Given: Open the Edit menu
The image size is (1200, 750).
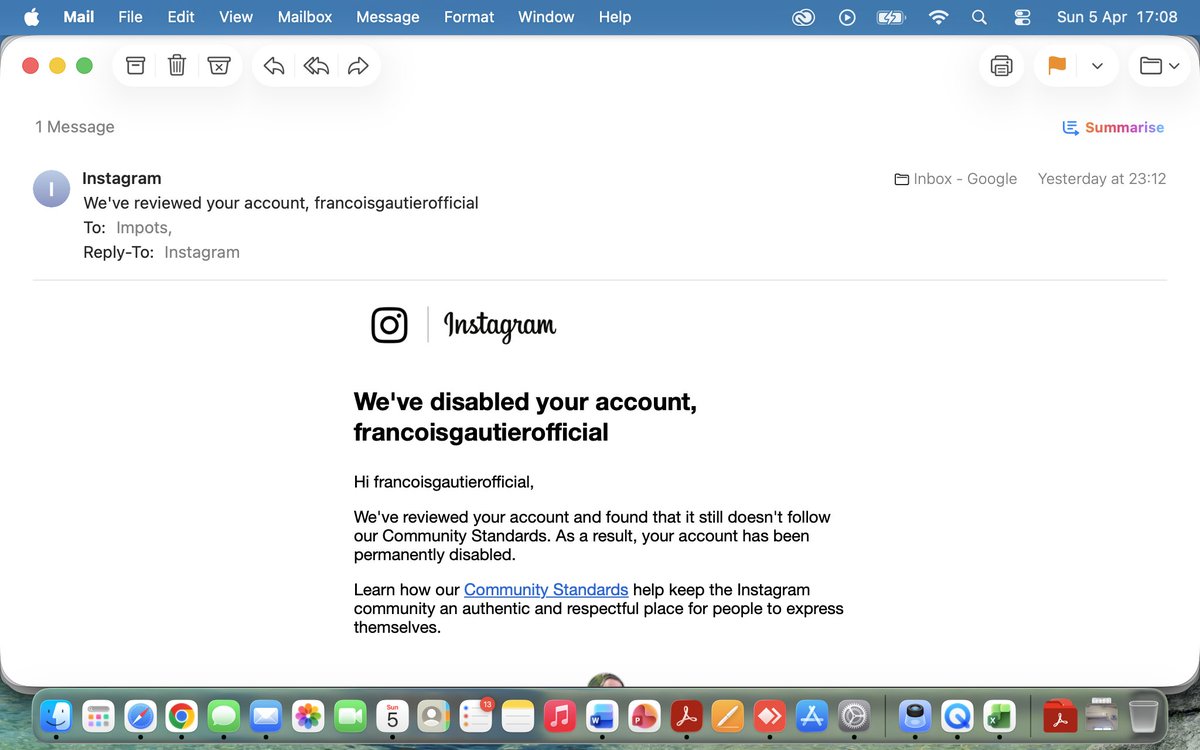Looking at the screenshot, I should pyautogui.click(x=181, y=17).
